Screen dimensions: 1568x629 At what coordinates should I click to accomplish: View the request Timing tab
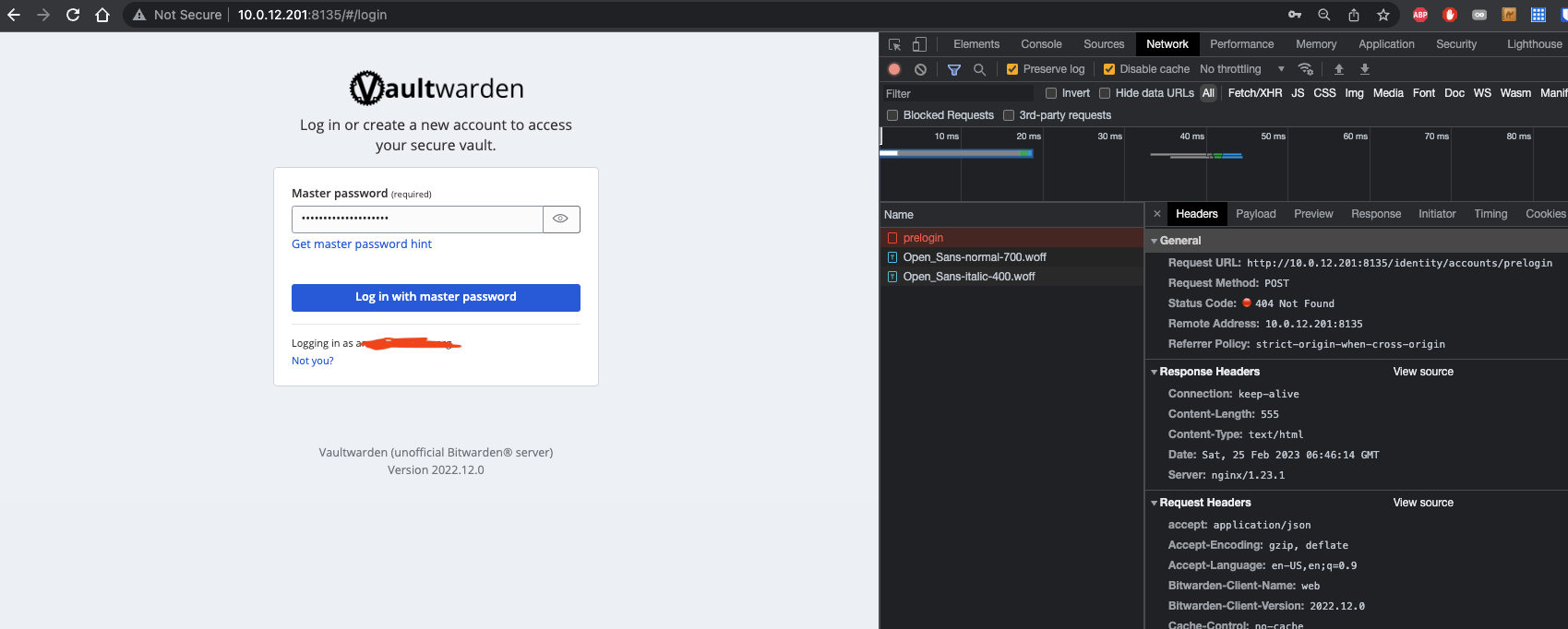click(1490, 214)
